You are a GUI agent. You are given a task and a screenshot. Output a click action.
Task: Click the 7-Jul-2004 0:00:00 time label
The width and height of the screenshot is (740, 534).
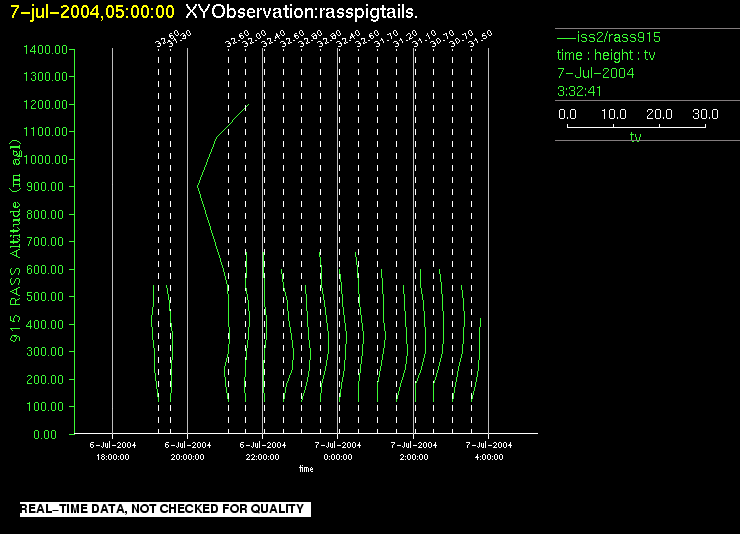tap(338, 451)
